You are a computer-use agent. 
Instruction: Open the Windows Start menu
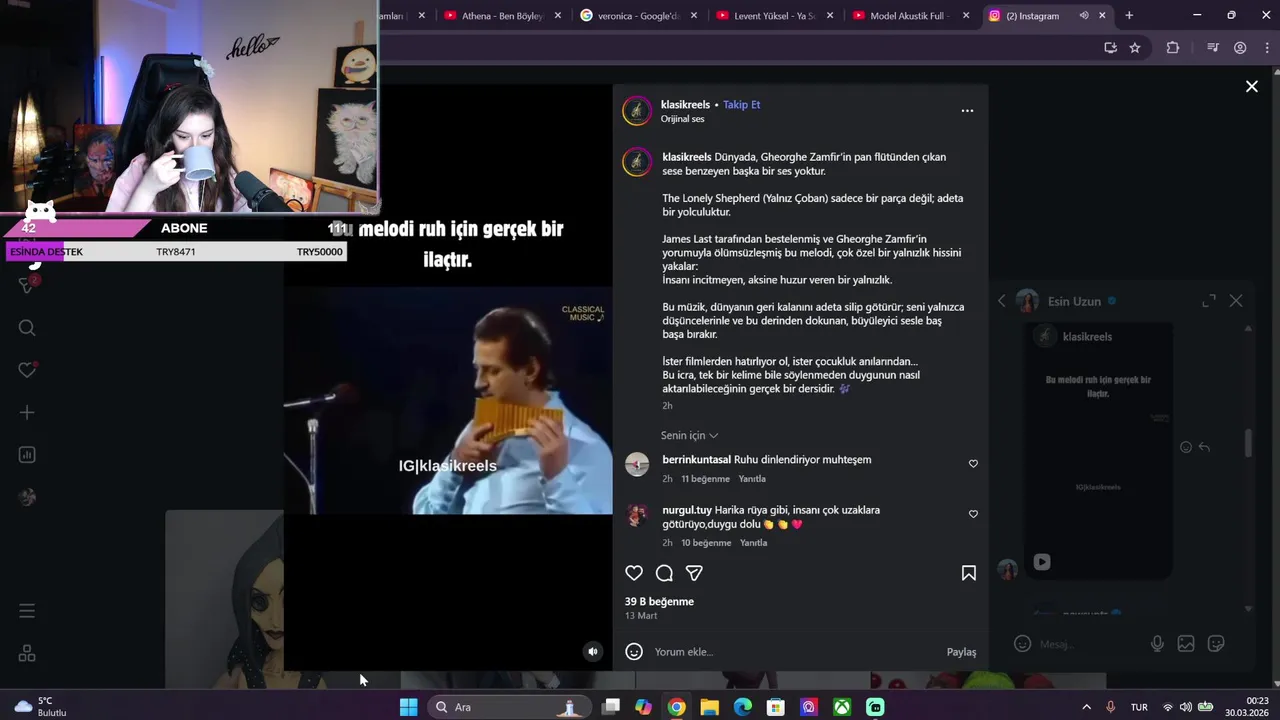(x=408, y=707)
